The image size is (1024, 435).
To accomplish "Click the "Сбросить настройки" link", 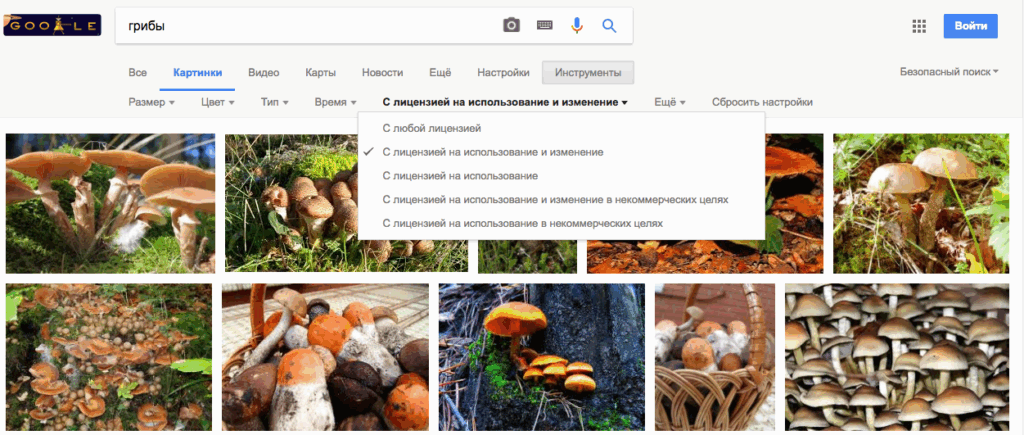I will click(x=762, y=102).
